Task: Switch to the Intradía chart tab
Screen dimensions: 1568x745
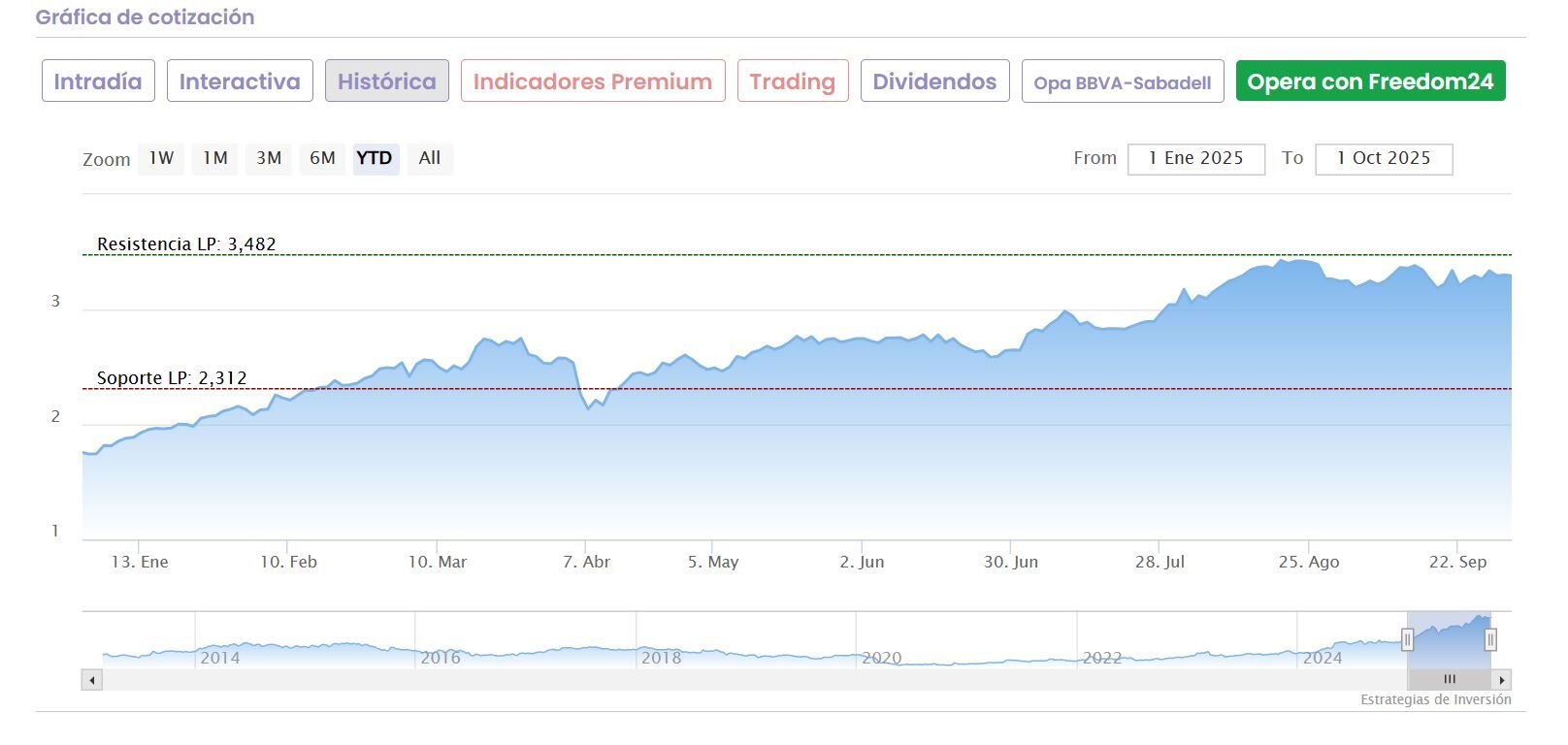Action: pos(98,81)
